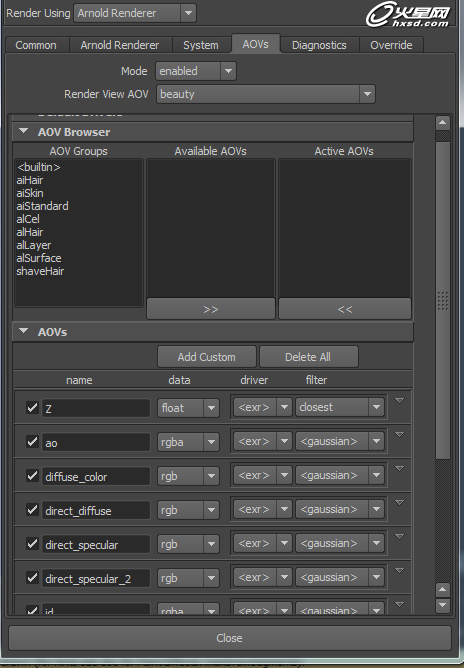
Task: Select aiHair in AOV Groups
Action: coord(29,180)
